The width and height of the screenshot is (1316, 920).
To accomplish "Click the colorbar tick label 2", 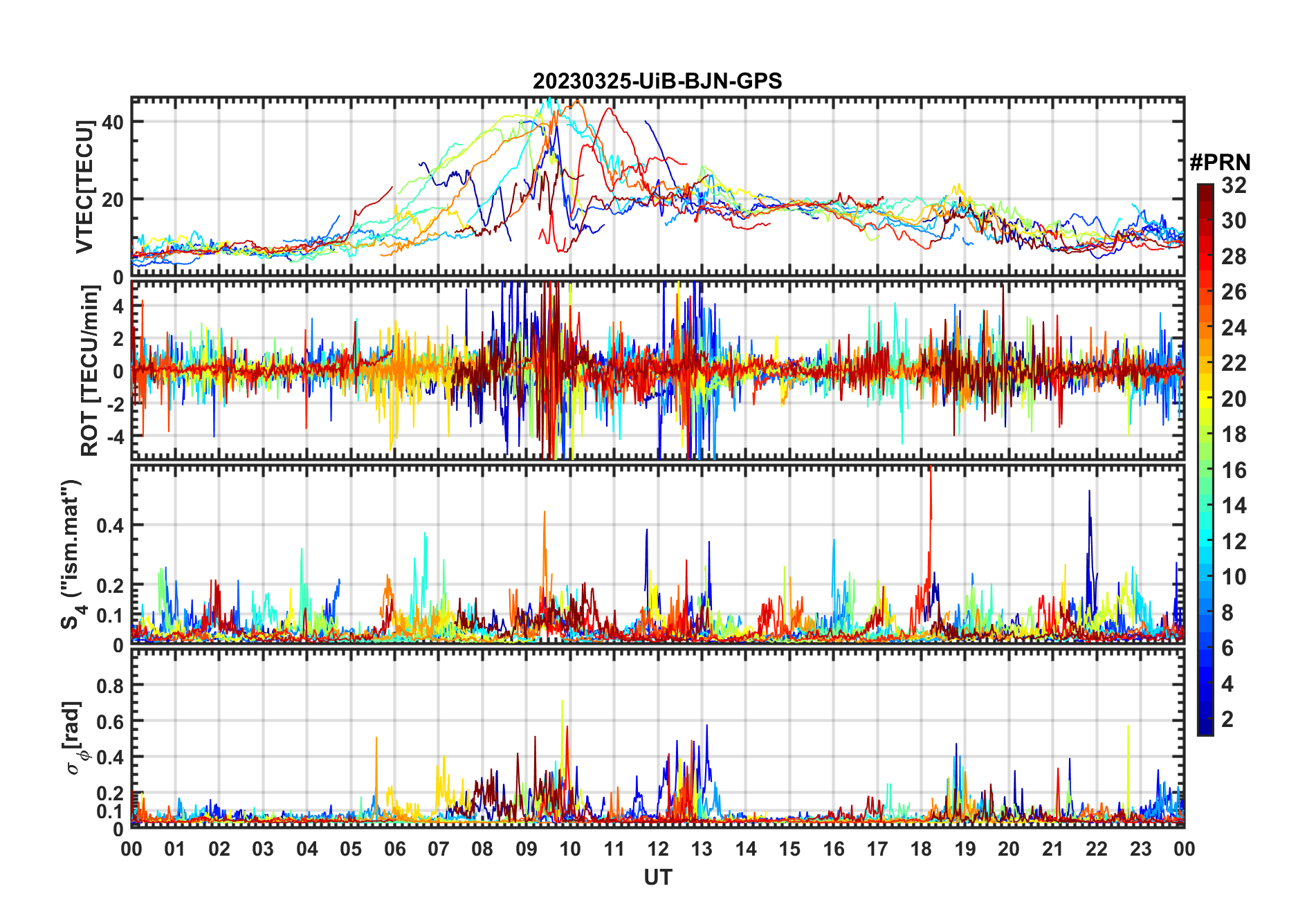I will (x=1227, y=719).
